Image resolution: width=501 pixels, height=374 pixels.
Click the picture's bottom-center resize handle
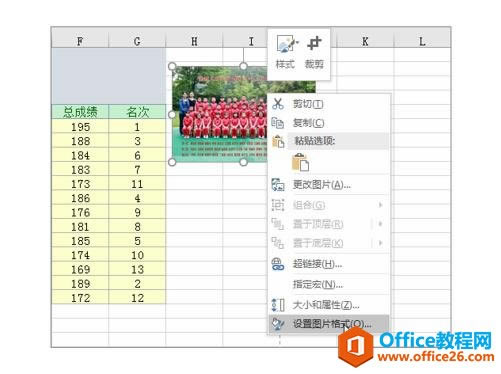tap(243, 162)
